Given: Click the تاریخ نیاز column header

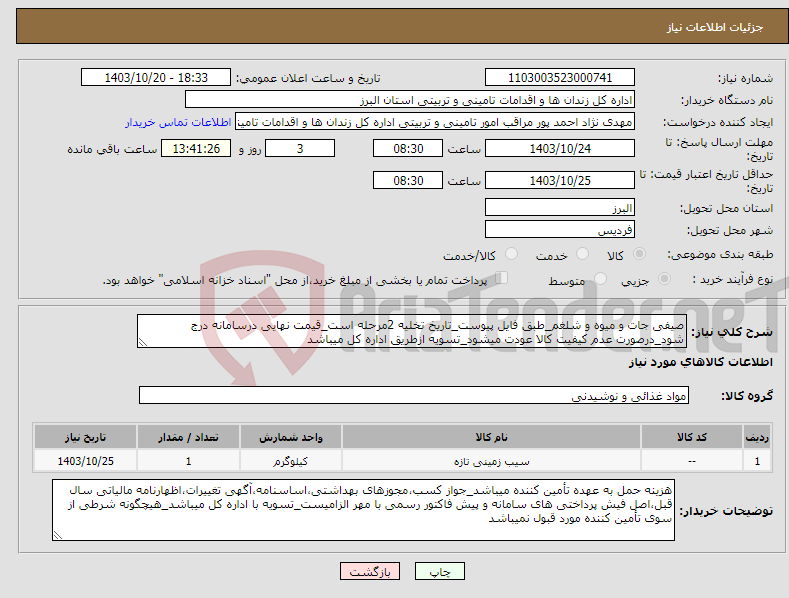Looking at the screenshot, I should [x=85, y=437].
